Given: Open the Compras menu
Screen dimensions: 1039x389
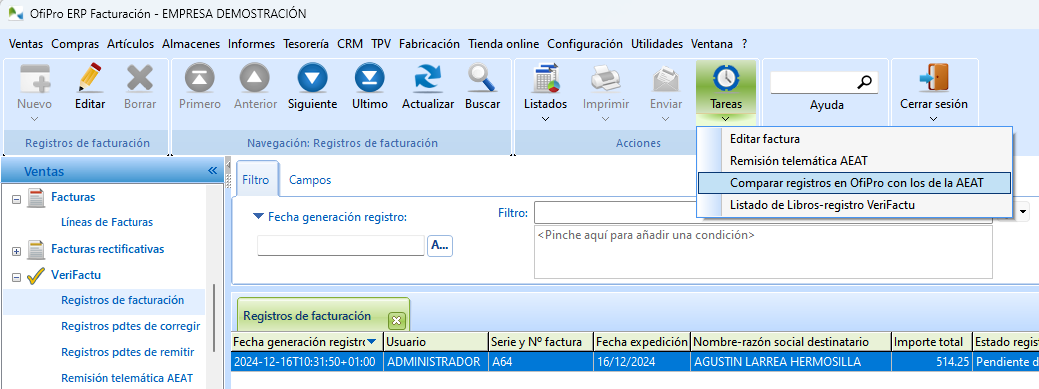Looking at the screenshot, I should 75,44.
